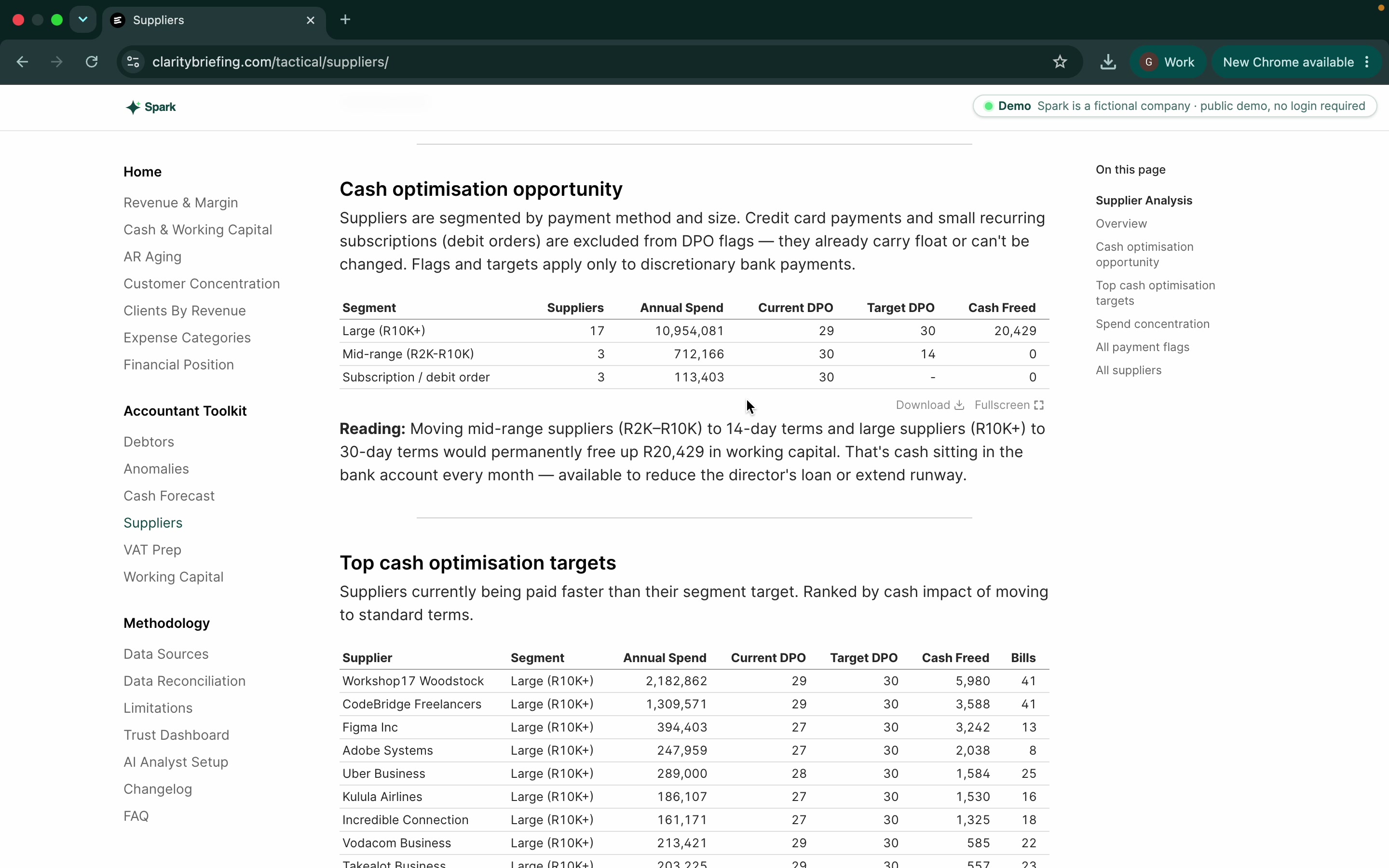Open FAQ page
Screen dimensions: 1389x868
(136, 816)
